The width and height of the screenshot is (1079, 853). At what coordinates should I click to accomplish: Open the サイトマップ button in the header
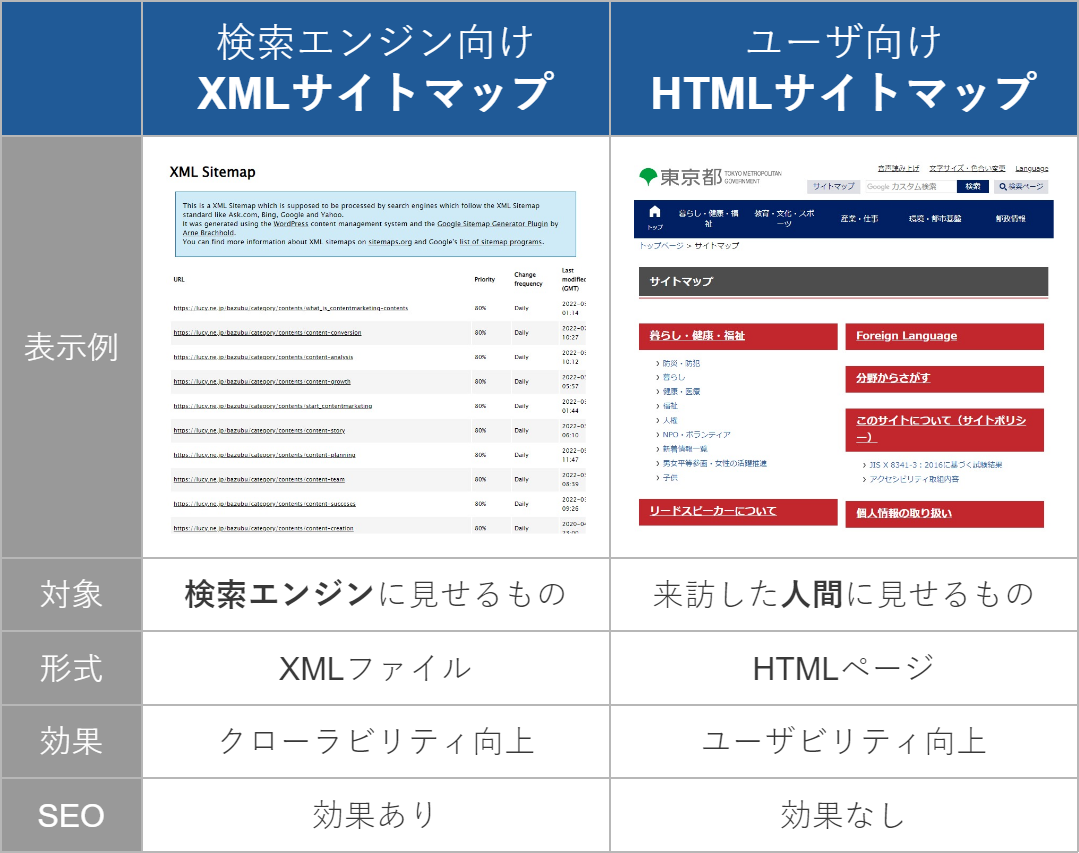(x=832, y=187)
